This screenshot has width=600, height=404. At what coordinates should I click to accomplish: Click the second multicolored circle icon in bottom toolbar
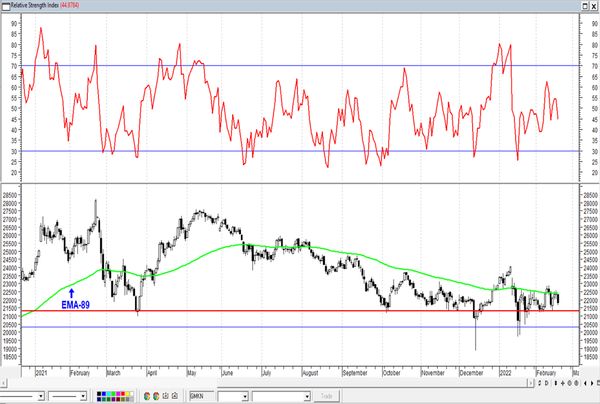click(x=156, y=395)
